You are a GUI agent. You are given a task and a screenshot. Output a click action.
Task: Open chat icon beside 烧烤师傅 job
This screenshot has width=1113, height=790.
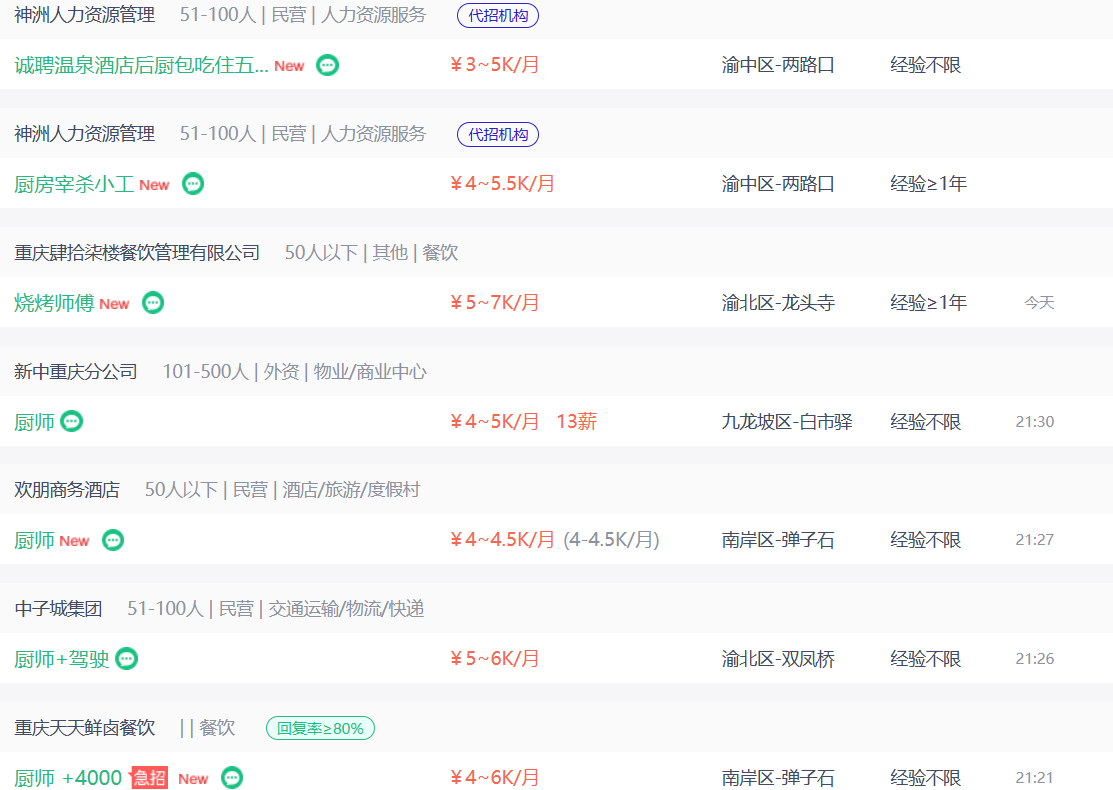[x=153, y=303]
